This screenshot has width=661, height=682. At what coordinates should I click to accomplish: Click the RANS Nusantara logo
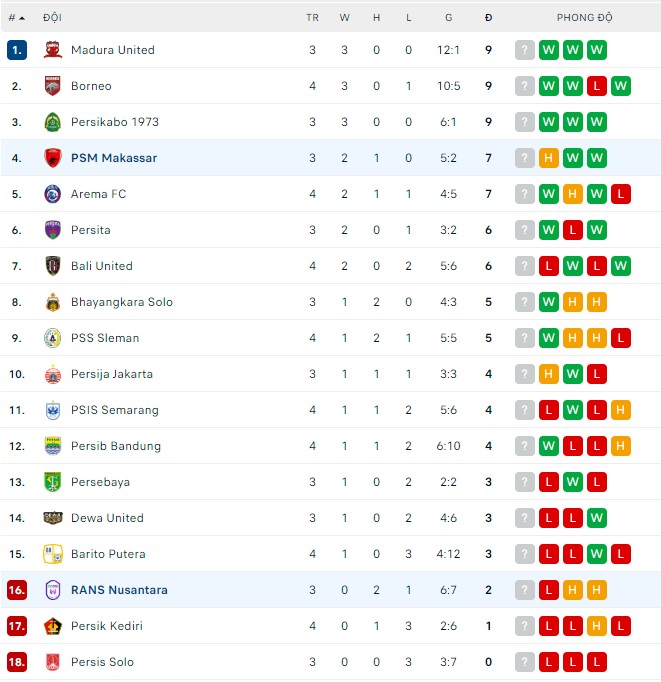click(x=53, y=590)
